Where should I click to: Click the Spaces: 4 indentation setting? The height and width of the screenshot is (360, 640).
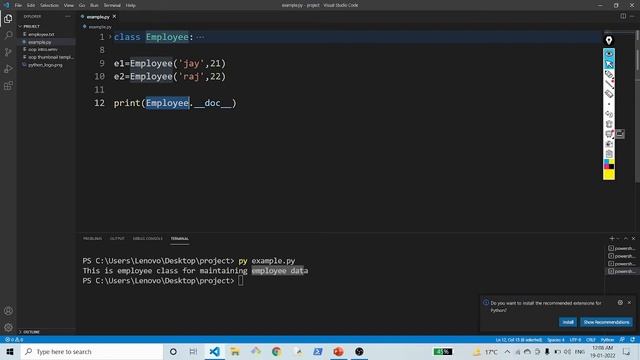point(556,340)
